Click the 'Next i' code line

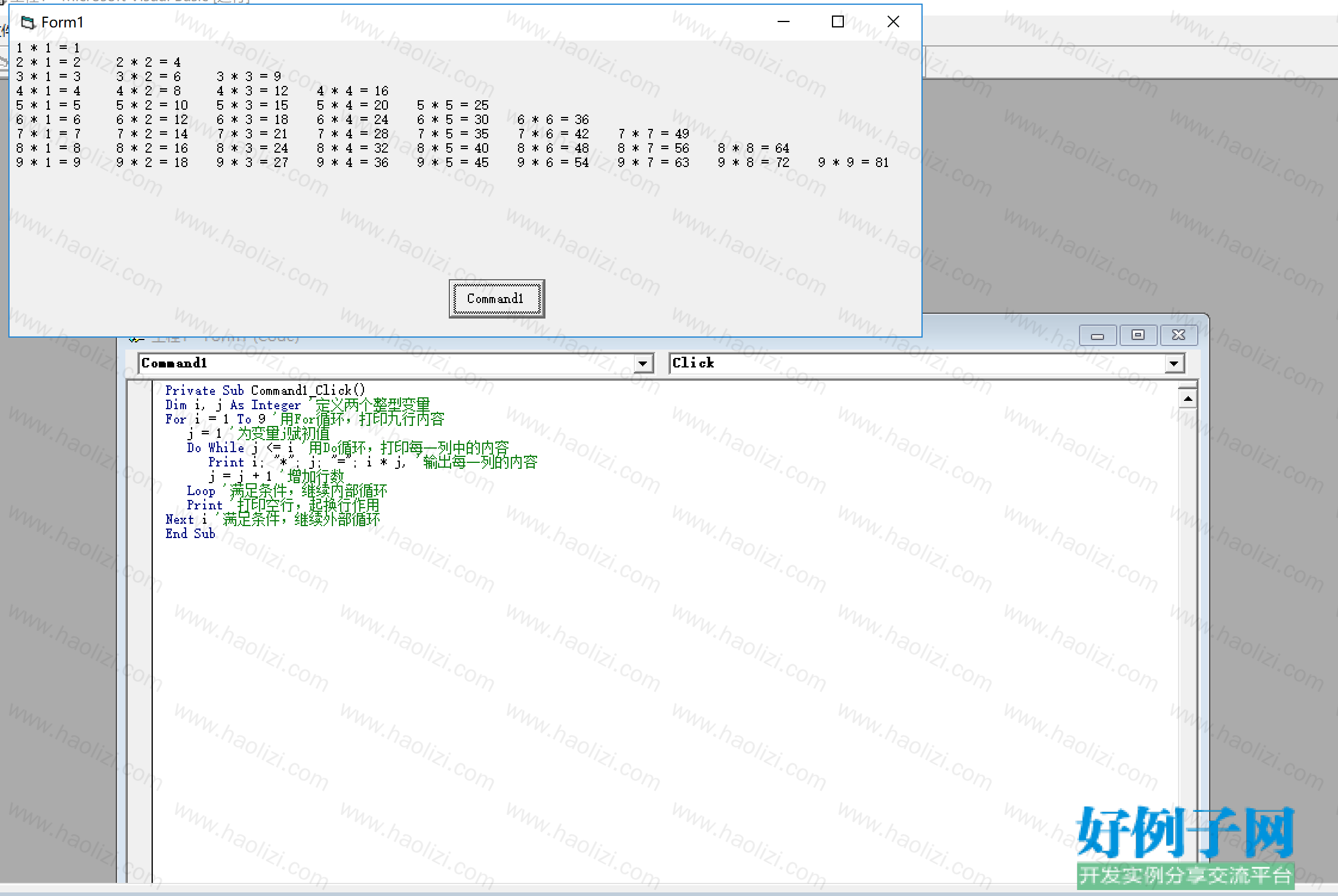pyautogui.click(x=186, y=520)
